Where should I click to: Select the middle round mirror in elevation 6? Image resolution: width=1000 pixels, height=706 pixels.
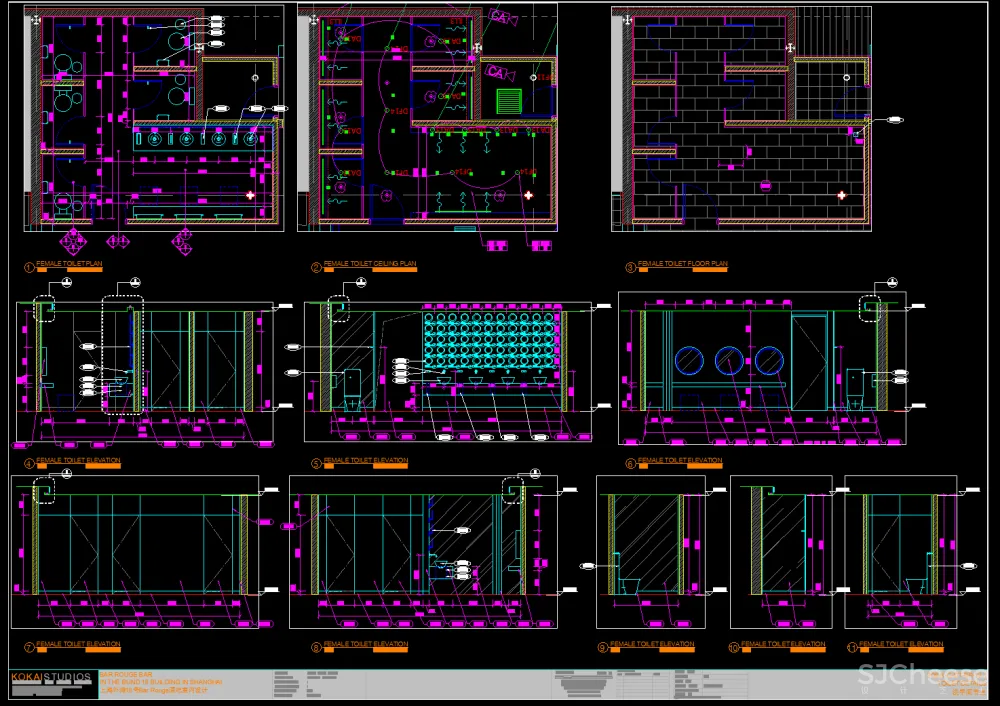(x=728, y=361)
